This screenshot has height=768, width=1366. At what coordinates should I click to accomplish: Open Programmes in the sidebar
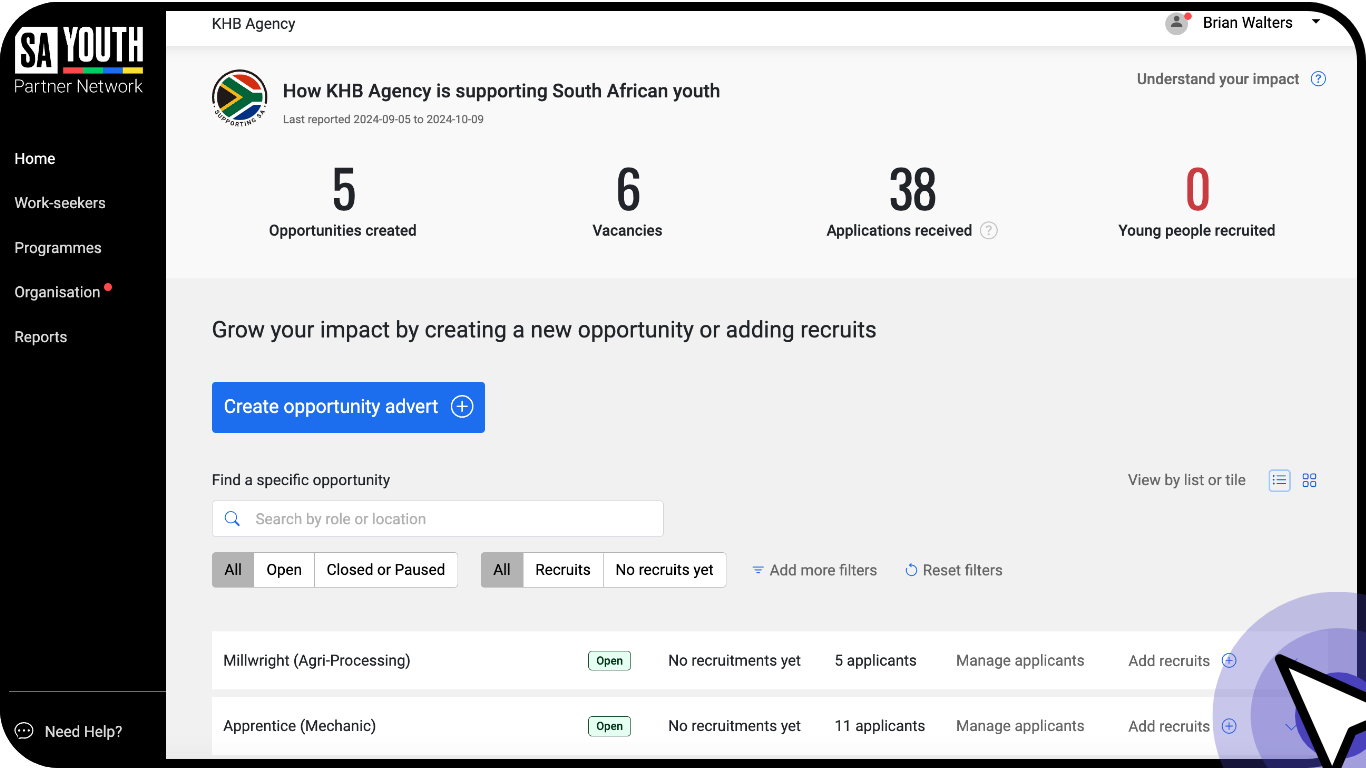click(58, 248)
